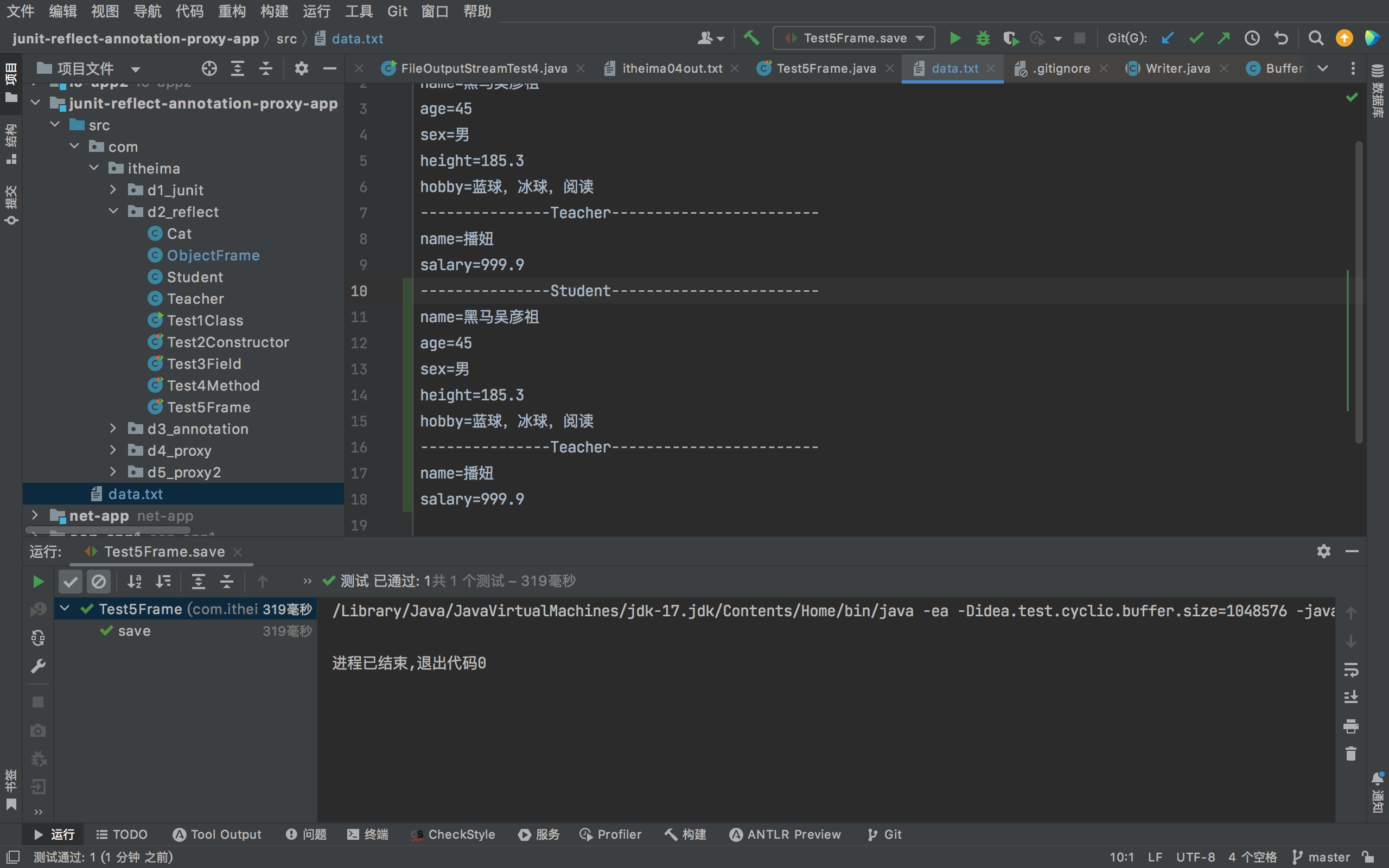Click the editor vertical scrollbar
This screenshot has height=868, width=1389.
coord(1359,287)
